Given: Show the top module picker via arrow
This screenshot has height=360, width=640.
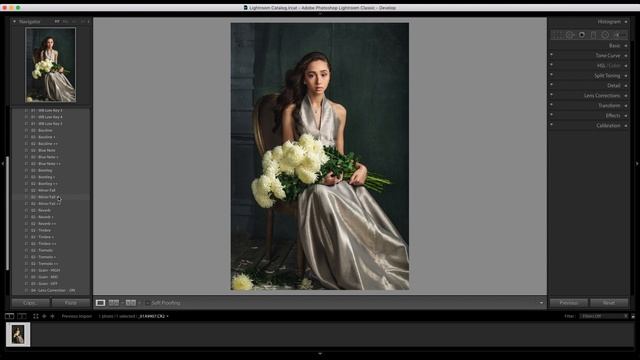Looking at the screenshot, I should click(320, 13).
